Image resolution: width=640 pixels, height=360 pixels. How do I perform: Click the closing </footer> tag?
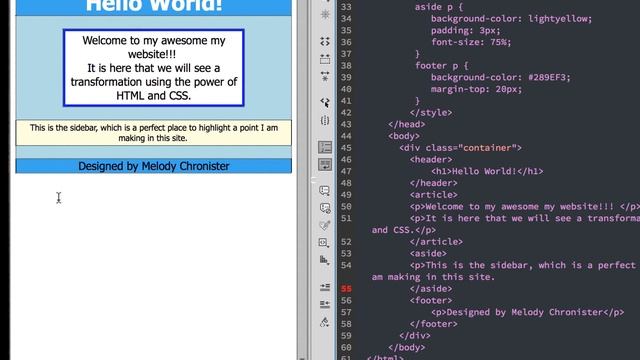433,324
